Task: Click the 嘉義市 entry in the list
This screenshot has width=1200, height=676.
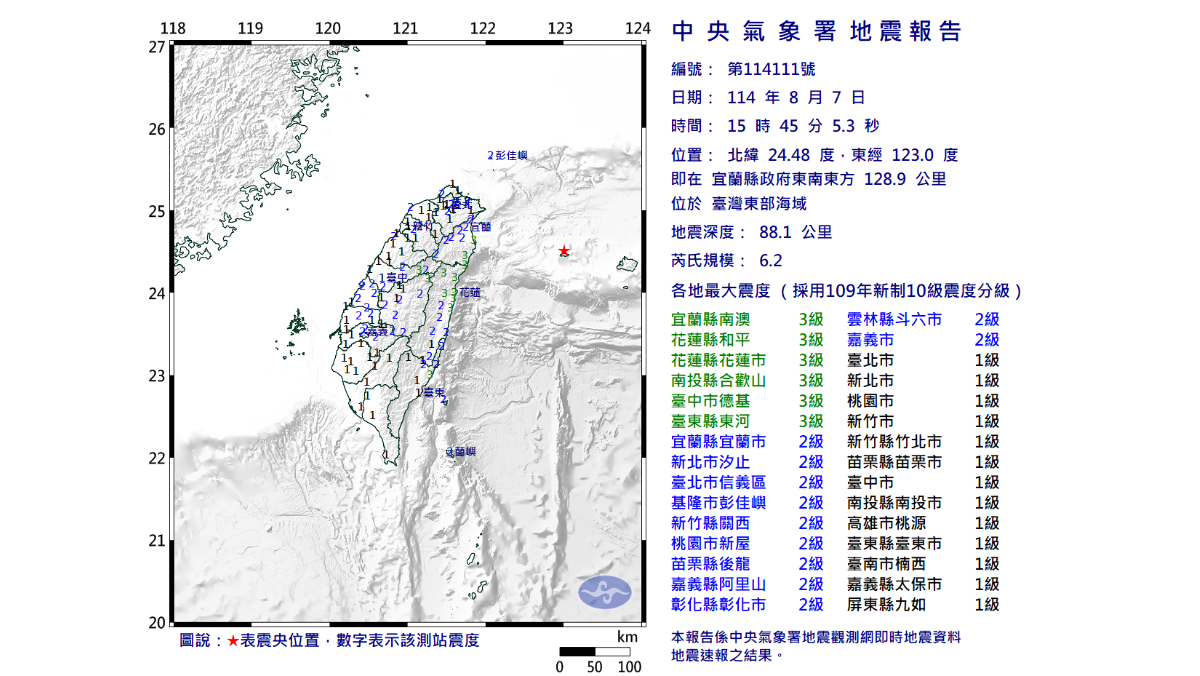Action: coord(871,340)
